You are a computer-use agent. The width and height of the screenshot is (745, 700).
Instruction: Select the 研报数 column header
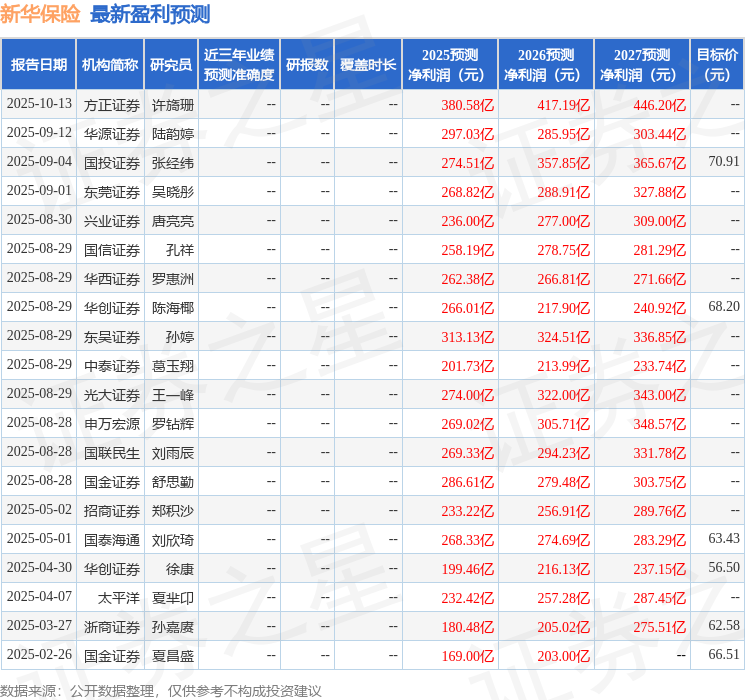(307, 65)
